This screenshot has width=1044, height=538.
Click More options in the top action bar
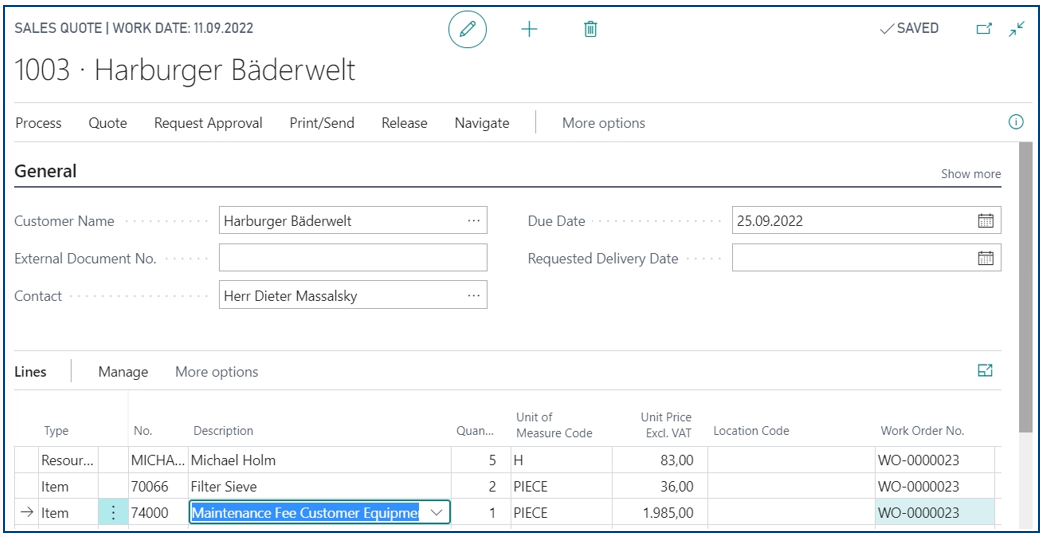coord(603,123)
